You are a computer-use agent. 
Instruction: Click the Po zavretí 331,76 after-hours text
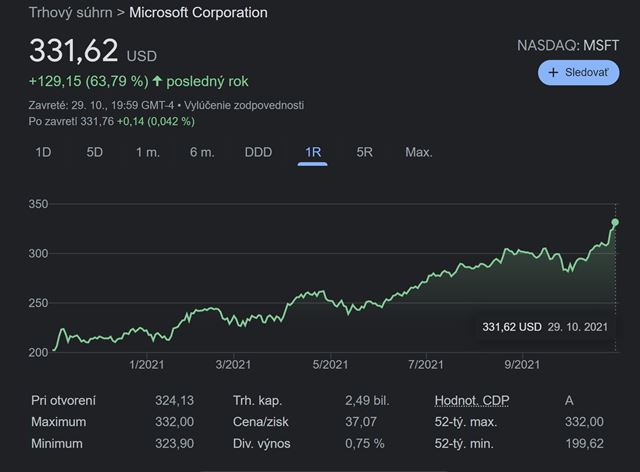[71, 121]
